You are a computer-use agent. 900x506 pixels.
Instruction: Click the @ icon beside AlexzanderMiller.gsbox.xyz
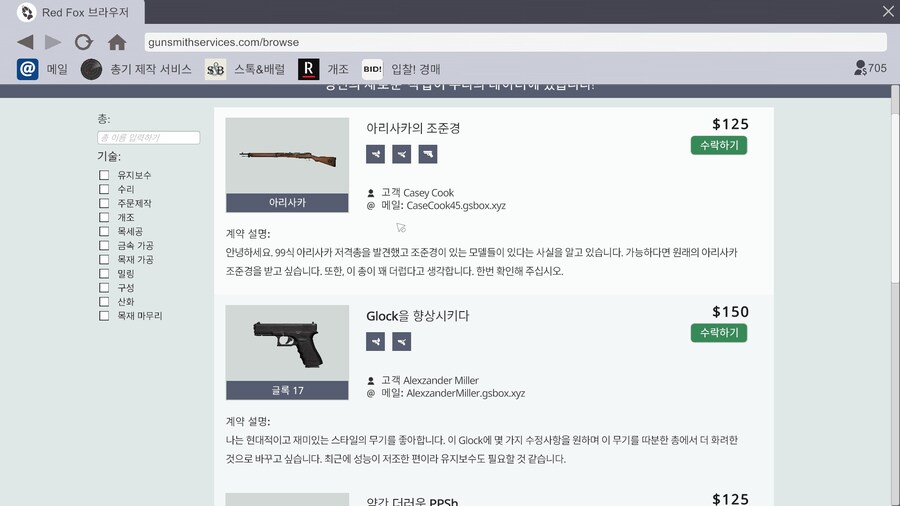click(x=371, y=393)
